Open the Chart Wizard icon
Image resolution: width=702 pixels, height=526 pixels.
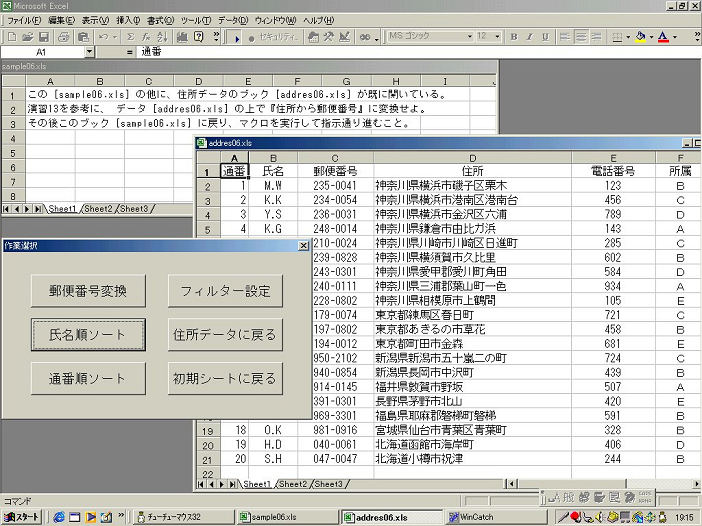point(182,36)
